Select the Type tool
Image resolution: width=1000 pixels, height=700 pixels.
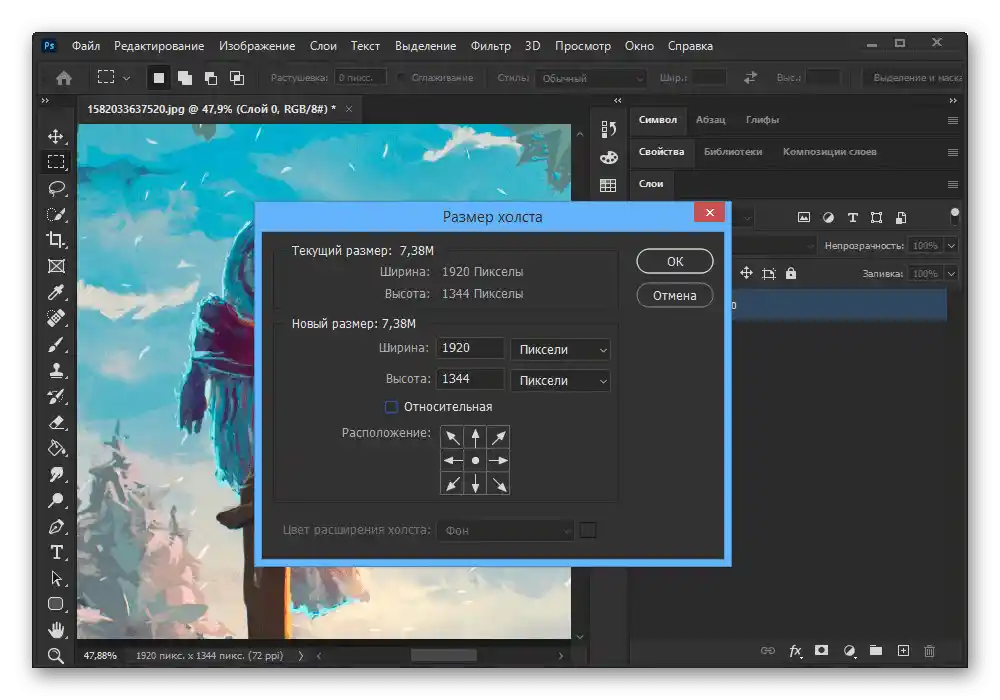click(56, 552)
